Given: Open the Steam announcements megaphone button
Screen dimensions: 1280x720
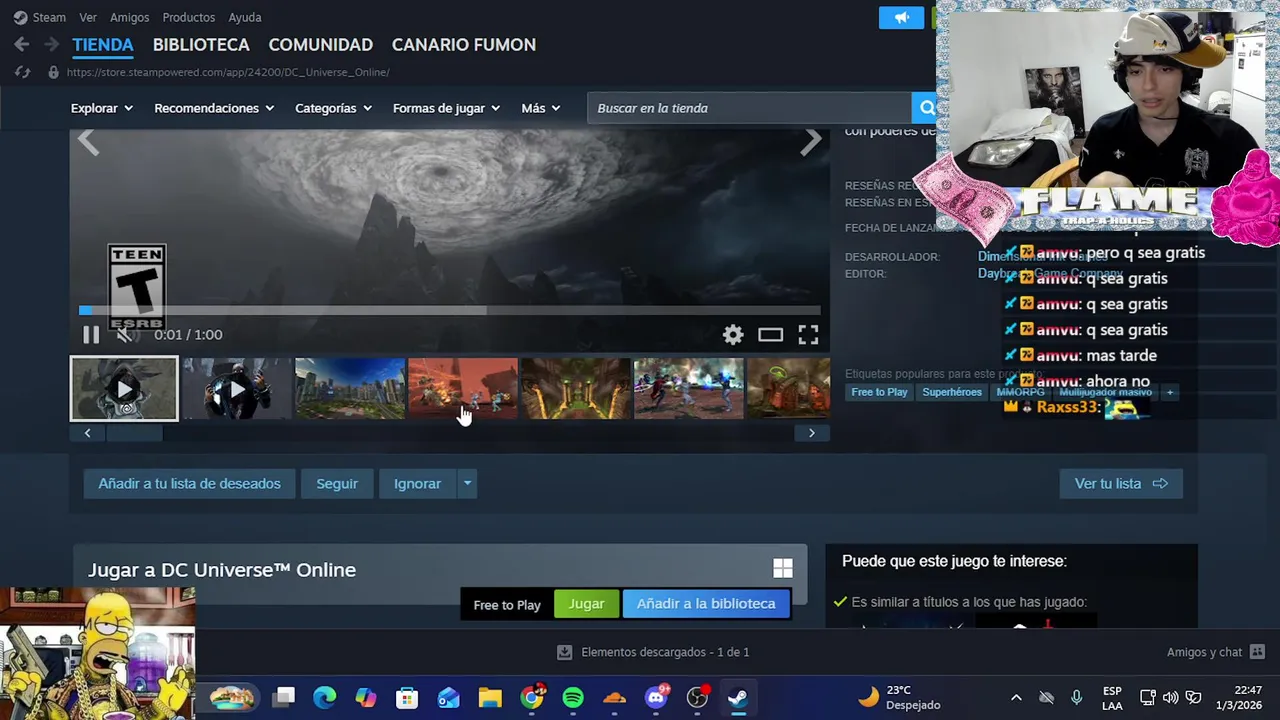Looking at the screenshot, I should [x=901, y=18].
